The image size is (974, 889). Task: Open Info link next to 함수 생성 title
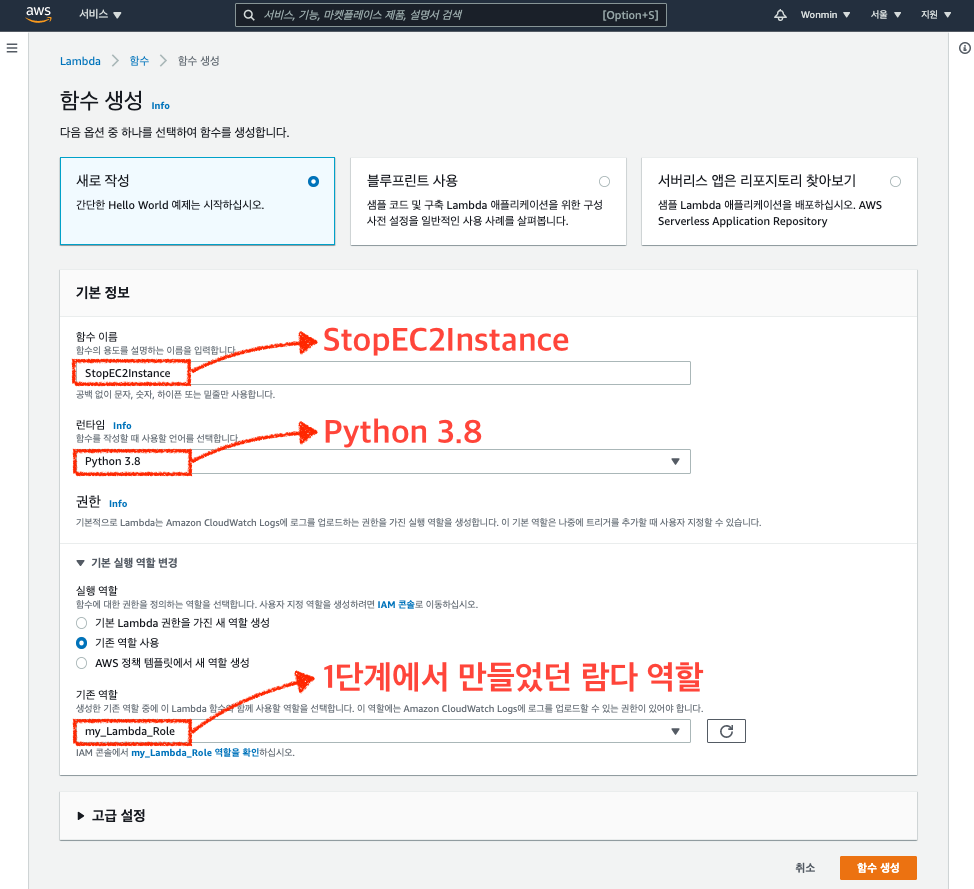click(160, 106)
